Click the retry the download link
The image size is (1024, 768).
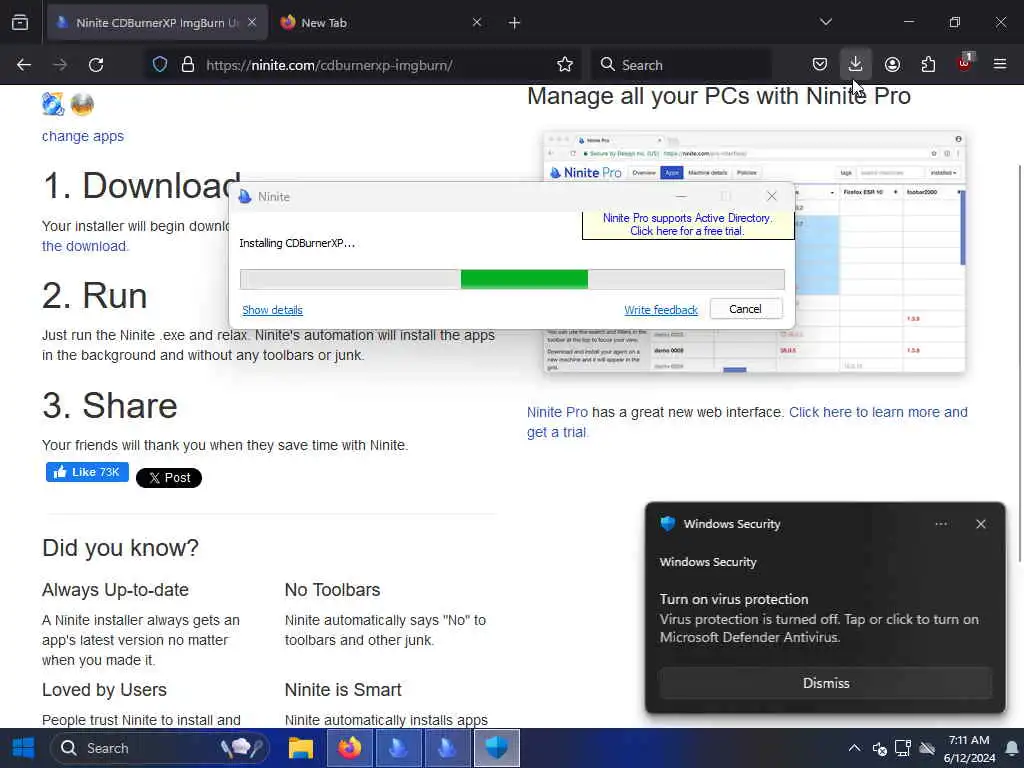pyautogui.click(x=85, y=246)
